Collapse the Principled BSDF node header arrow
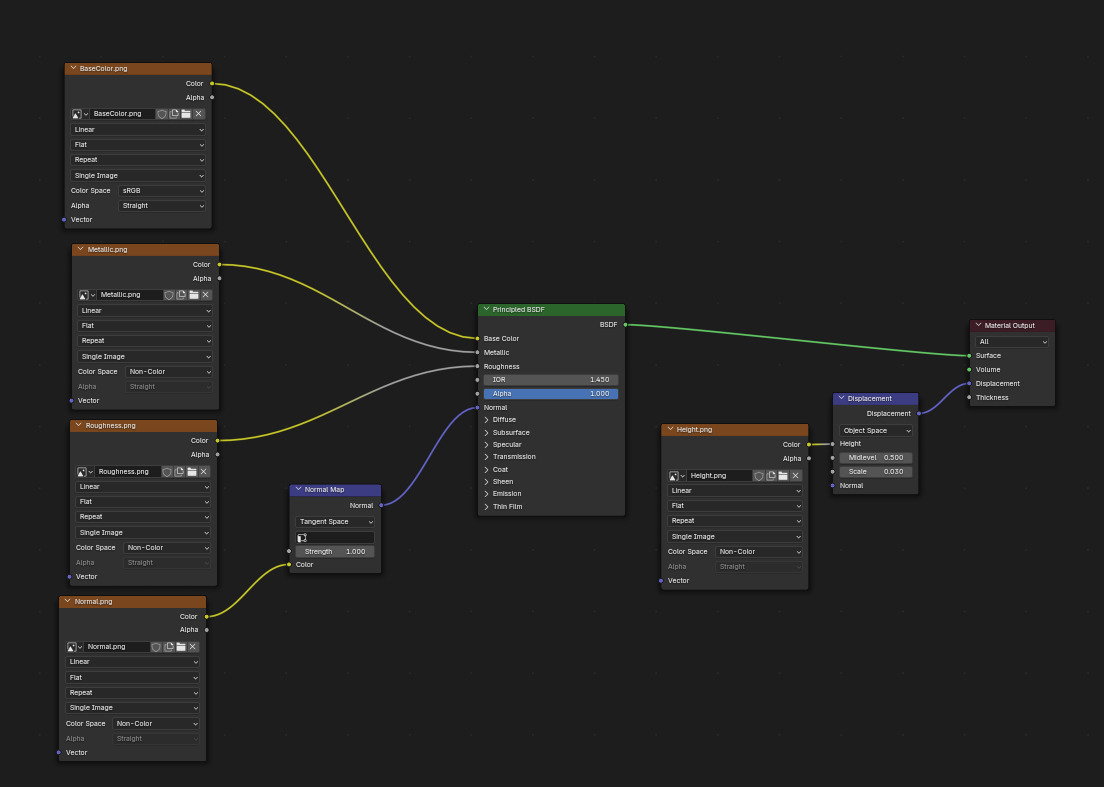The image size is (1104, 787). point(486,309)
